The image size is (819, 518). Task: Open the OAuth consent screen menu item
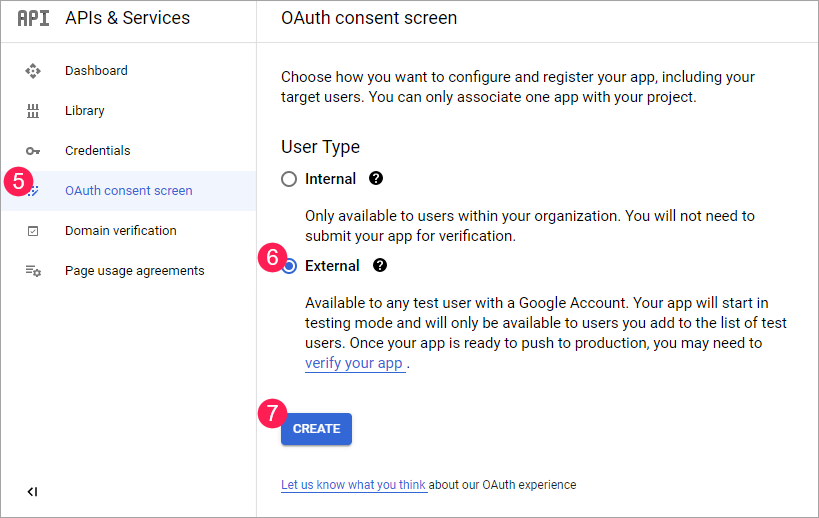128,191
